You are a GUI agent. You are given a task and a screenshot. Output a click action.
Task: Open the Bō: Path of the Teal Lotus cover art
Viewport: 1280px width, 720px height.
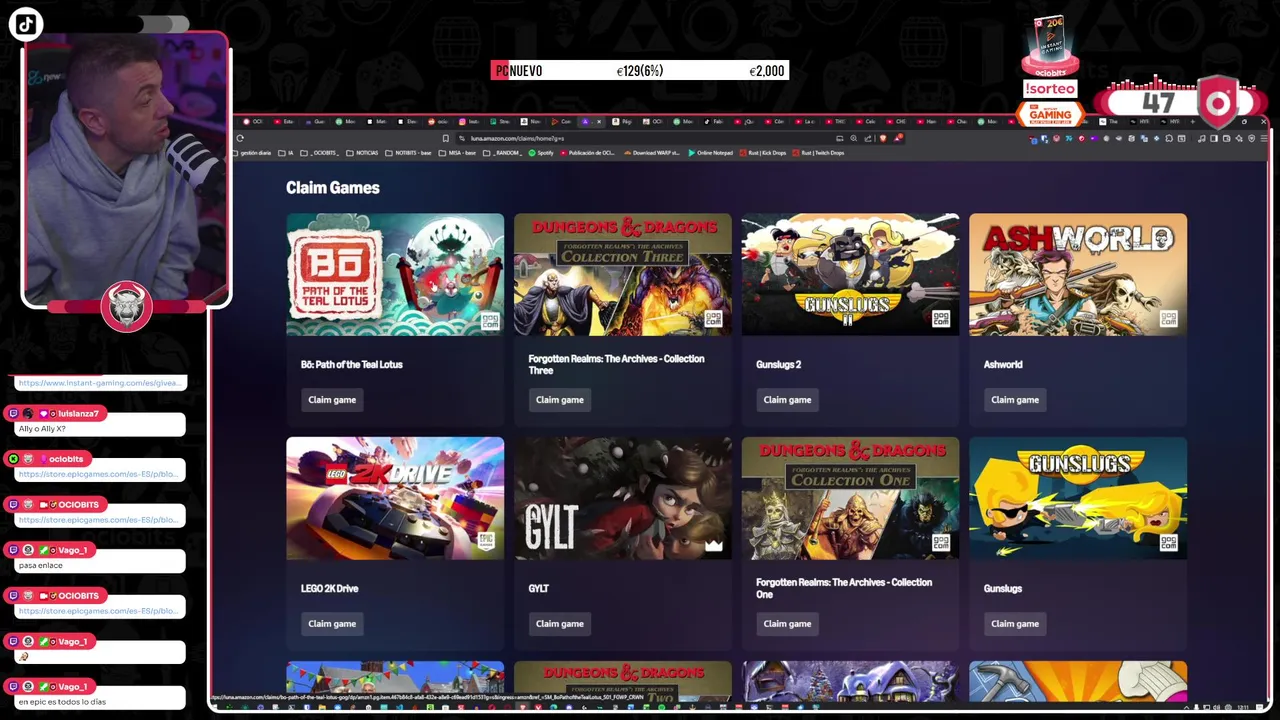[x=395, y=274]
